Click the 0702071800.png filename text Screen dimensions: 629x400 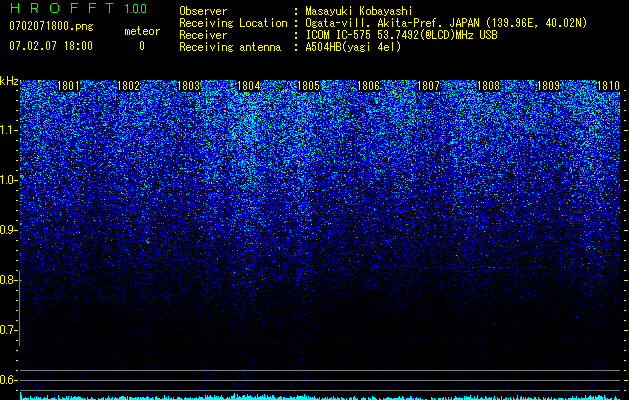(x=51, y=27)
